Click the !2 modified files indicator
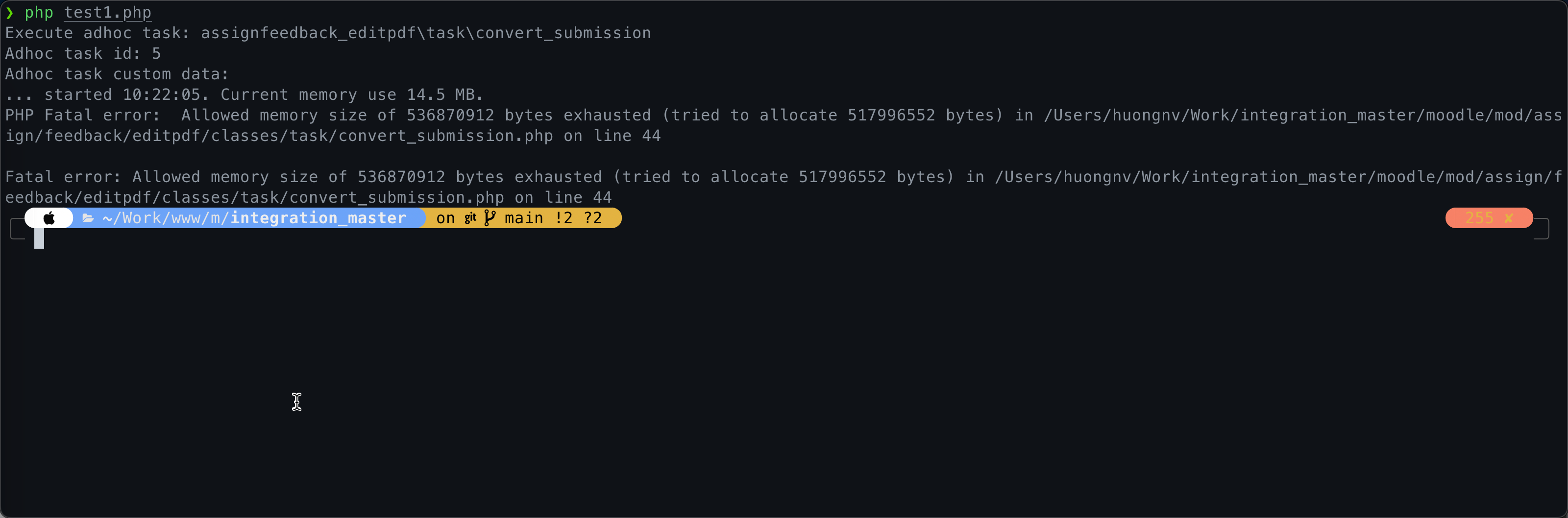Image resolution: width=1568 pixels, height=518 pixels. tap(563, 218)
